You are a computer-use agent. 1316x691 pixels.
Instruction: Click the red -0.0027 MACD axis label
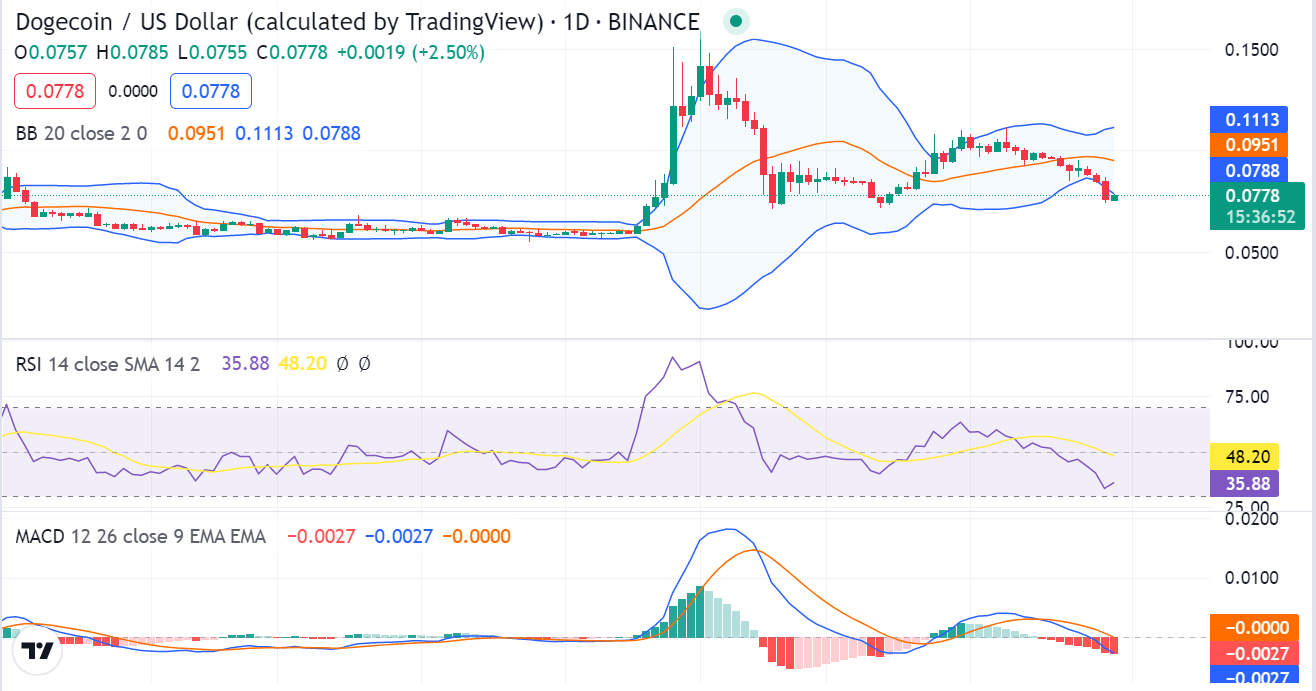point(1256,653)
